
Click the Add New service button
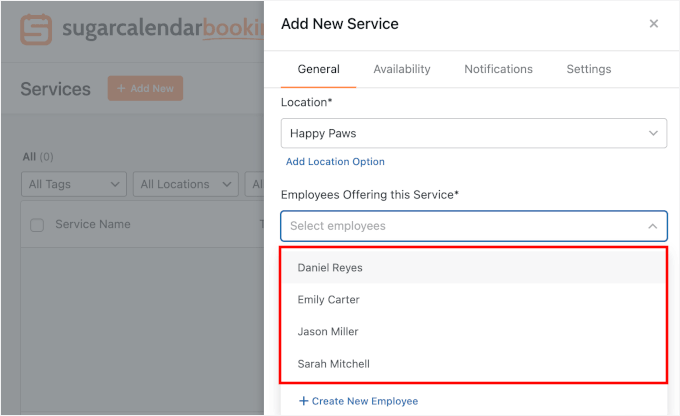tap(145, 88)
